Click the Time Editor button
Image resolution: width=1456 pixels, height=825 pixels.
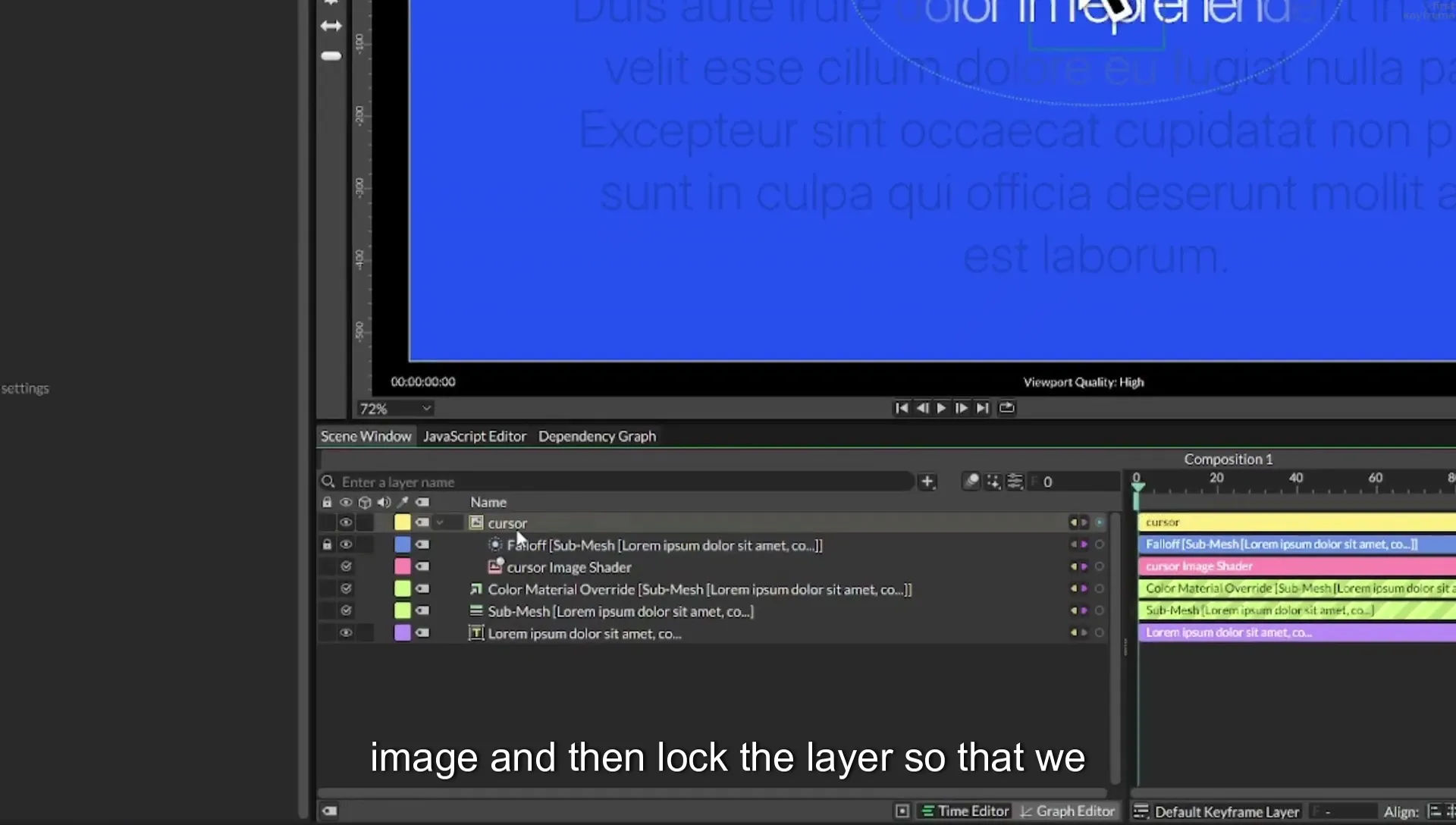point(965,811)
